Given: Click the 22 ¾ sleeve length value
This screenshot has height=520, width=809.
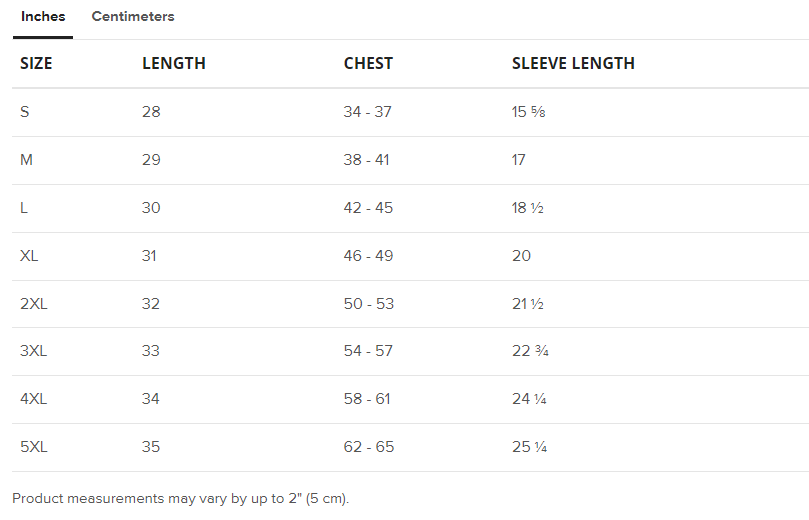Looking at the screenshot, I should pyautogui.click(x=529, y=351).
